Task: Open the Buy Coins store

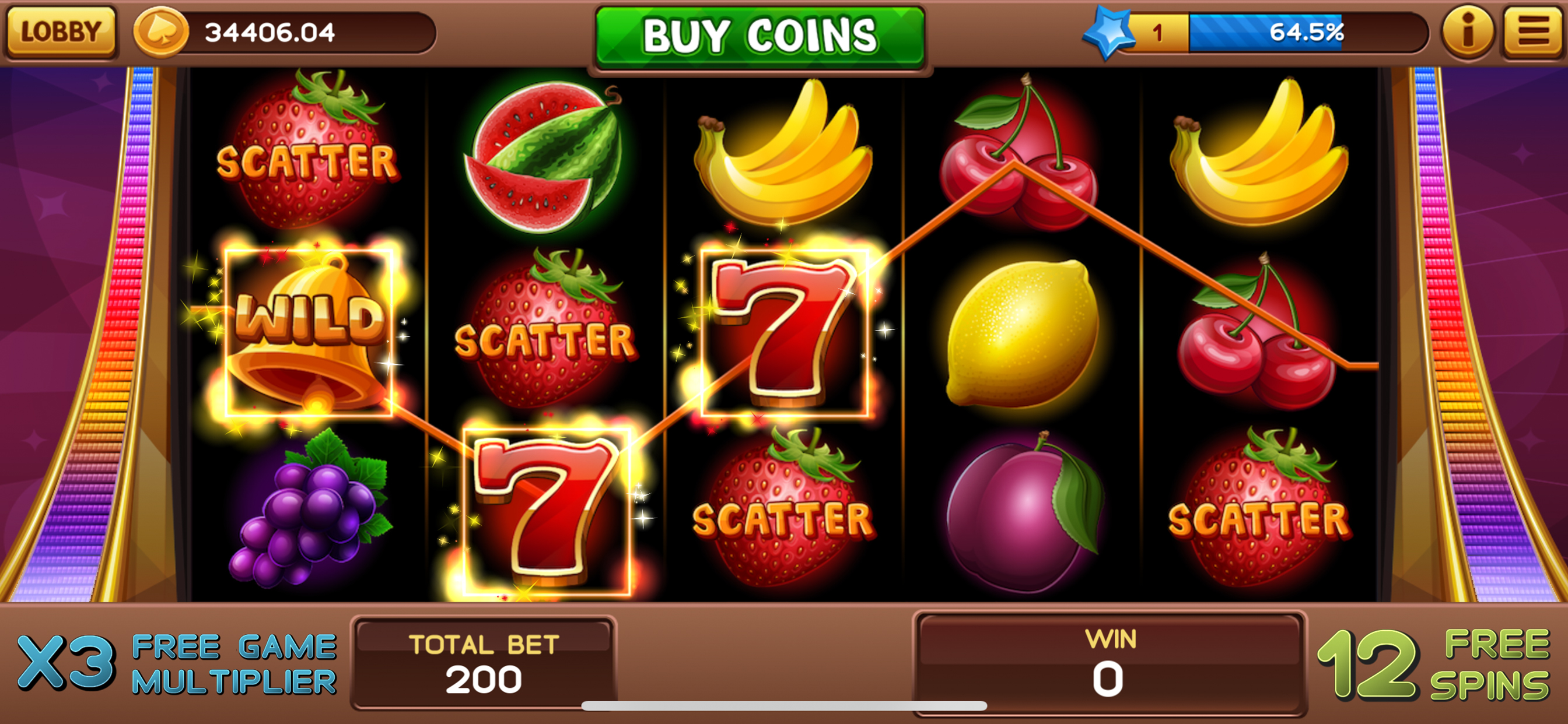Action: tap(760, 37)
